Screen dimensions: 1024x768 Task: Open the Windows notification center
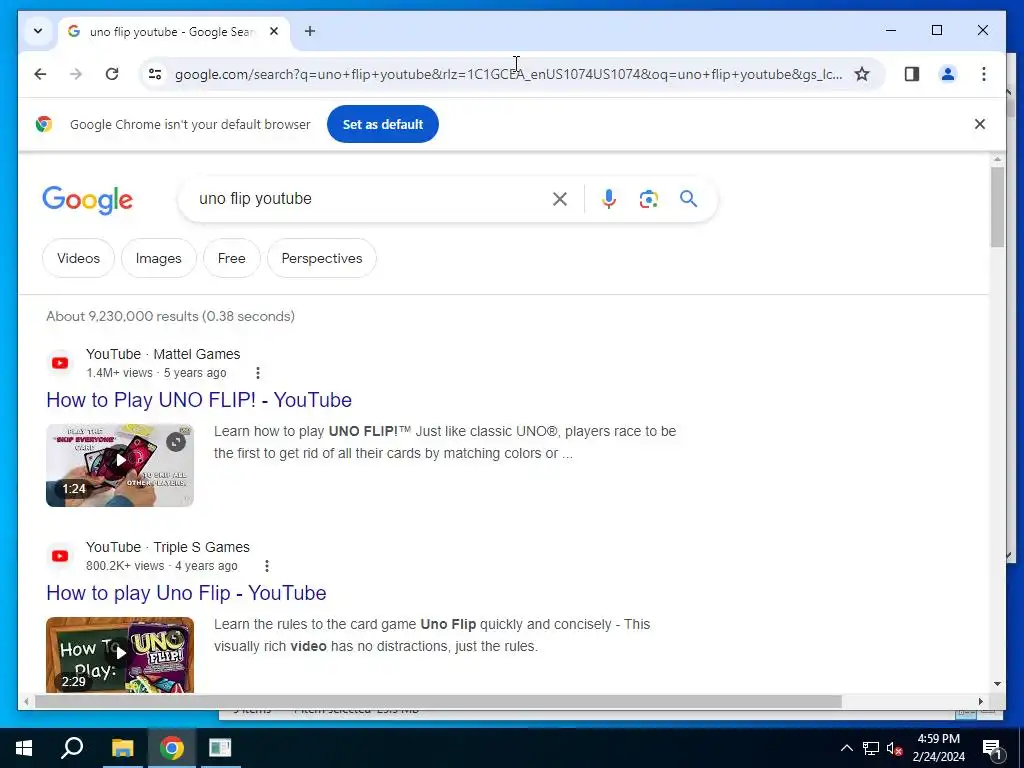click(992, 748)
